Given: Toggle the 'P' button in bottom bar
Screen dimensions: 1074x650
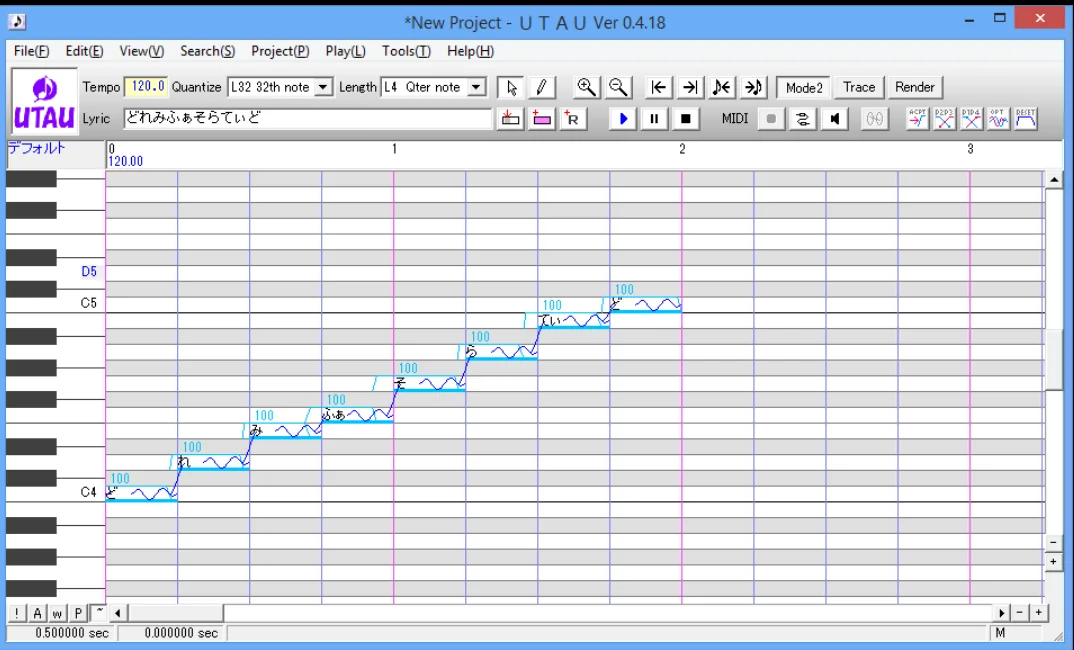Looking at the screenshot, I should (x=78, y=613).
